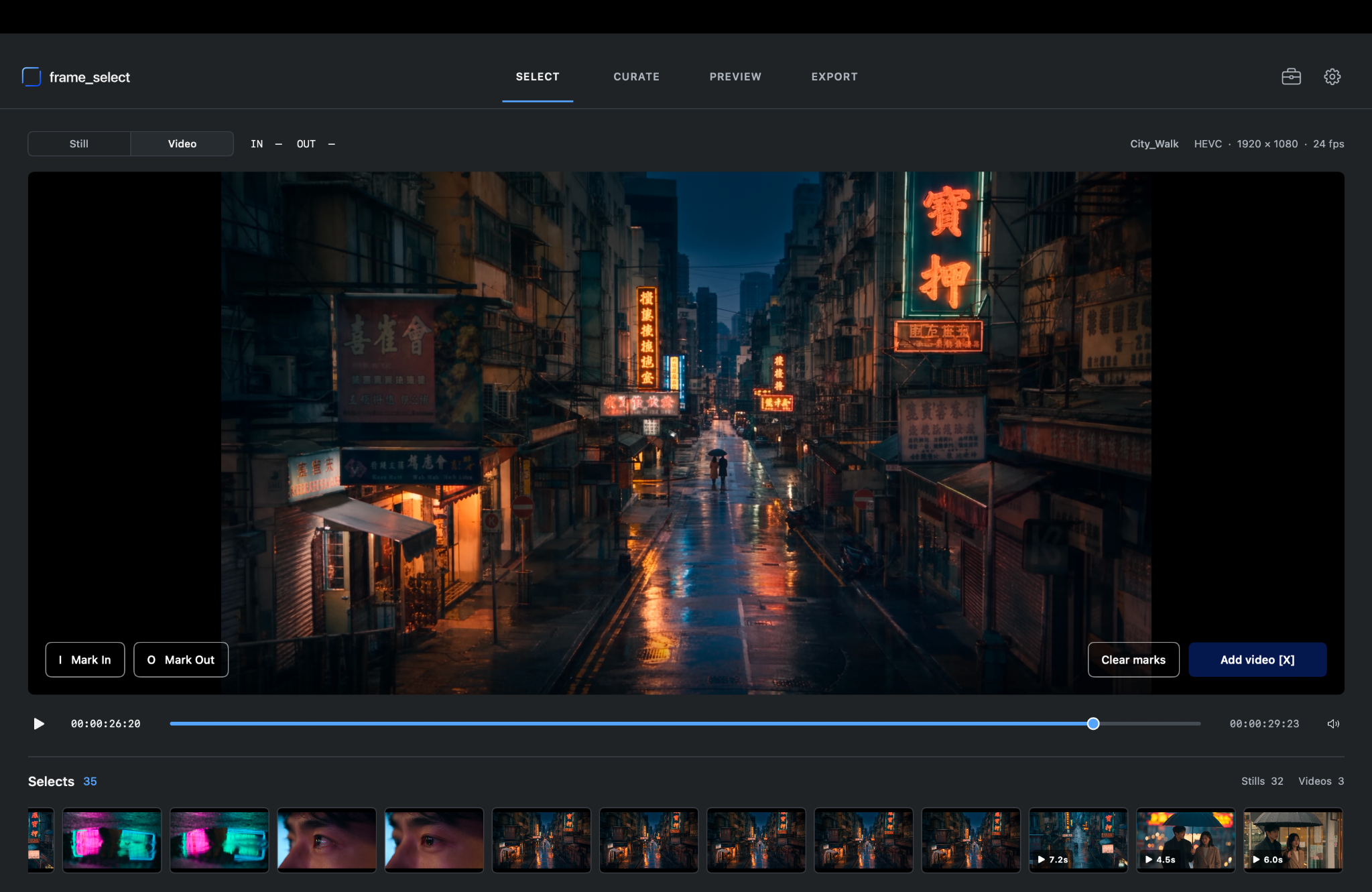
Task: Open the PREVIEW tab
Action: (735, 76)
